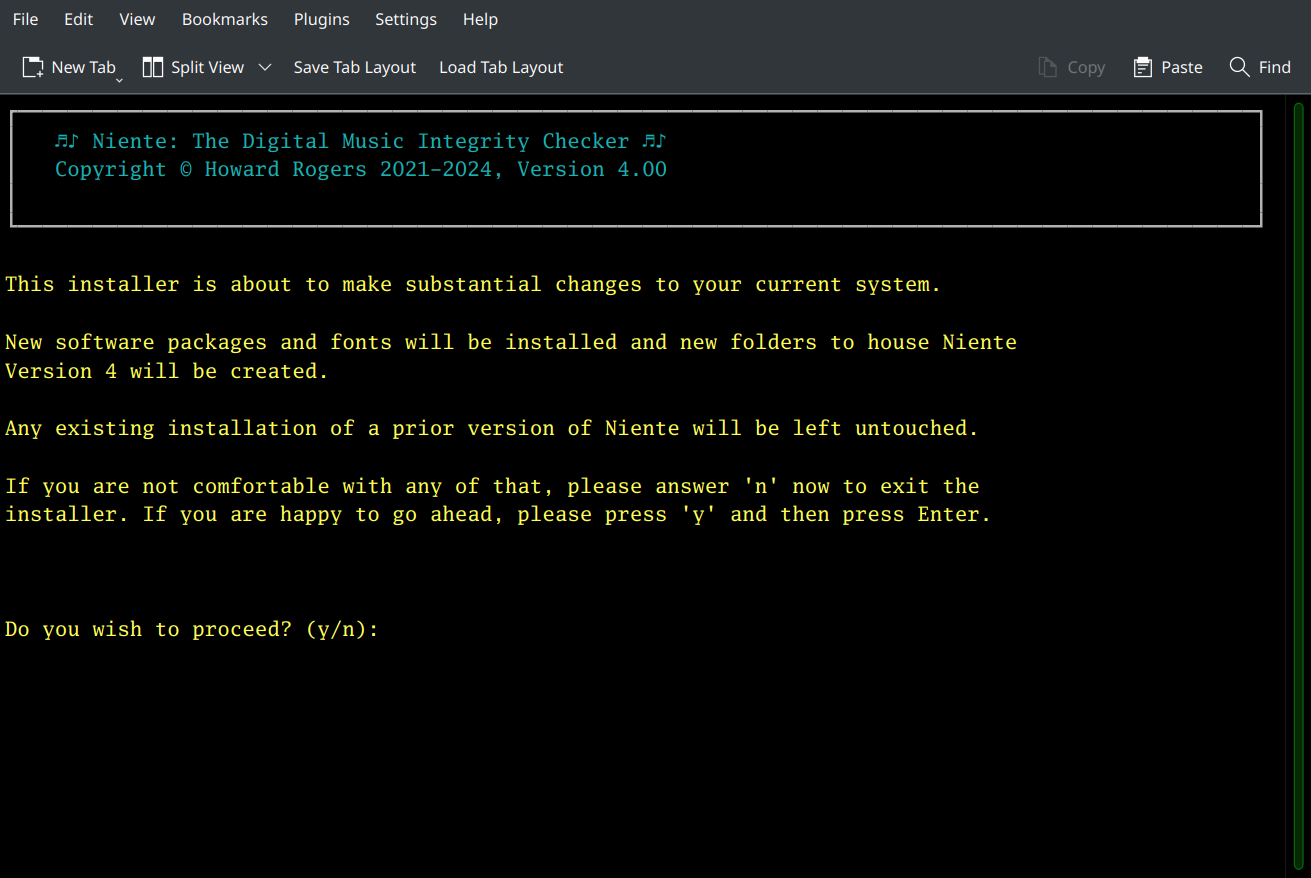Viewport: 1311px width, 878px height.
Task: Open a New Tab via its toolbar icon
Action: (x=31, y=66)
